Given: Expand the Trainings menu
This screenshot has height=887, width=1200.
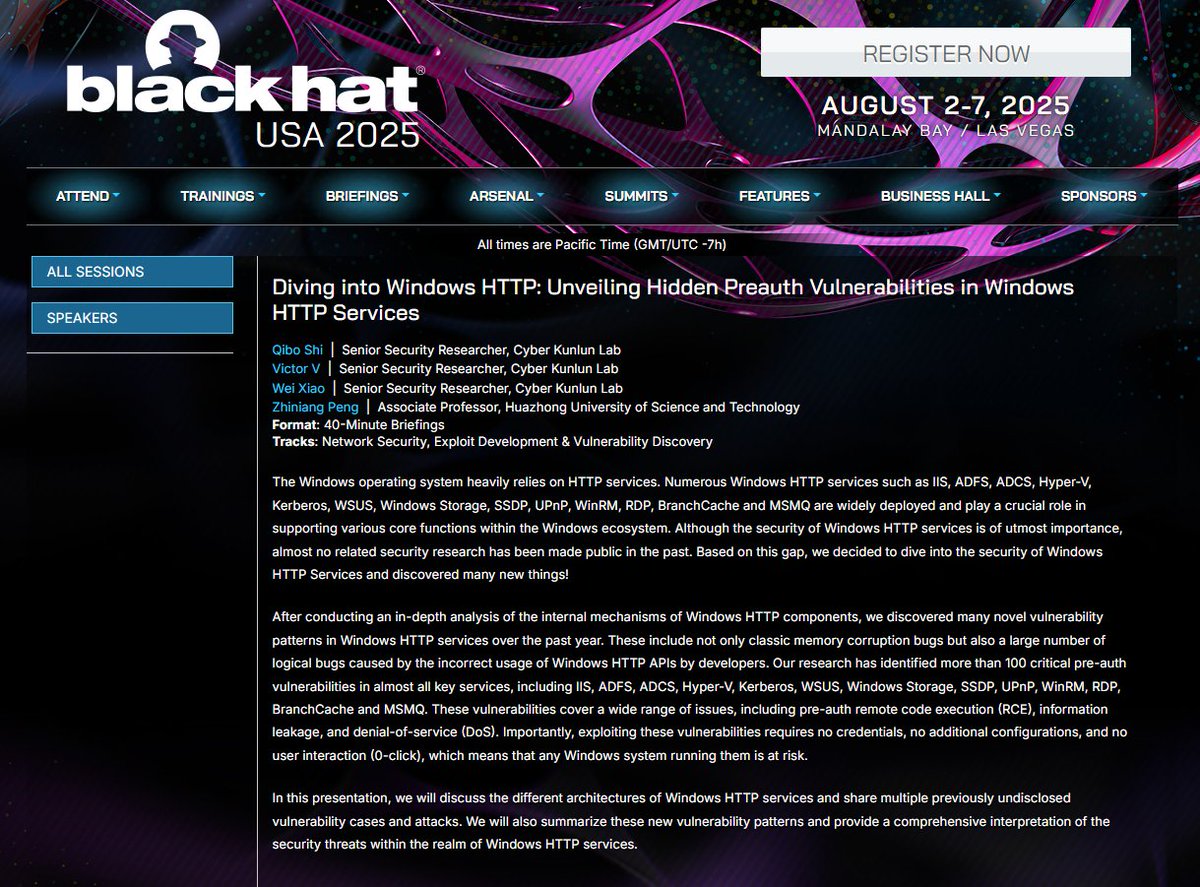Looking at the screenshot, I should click(223, 196).
